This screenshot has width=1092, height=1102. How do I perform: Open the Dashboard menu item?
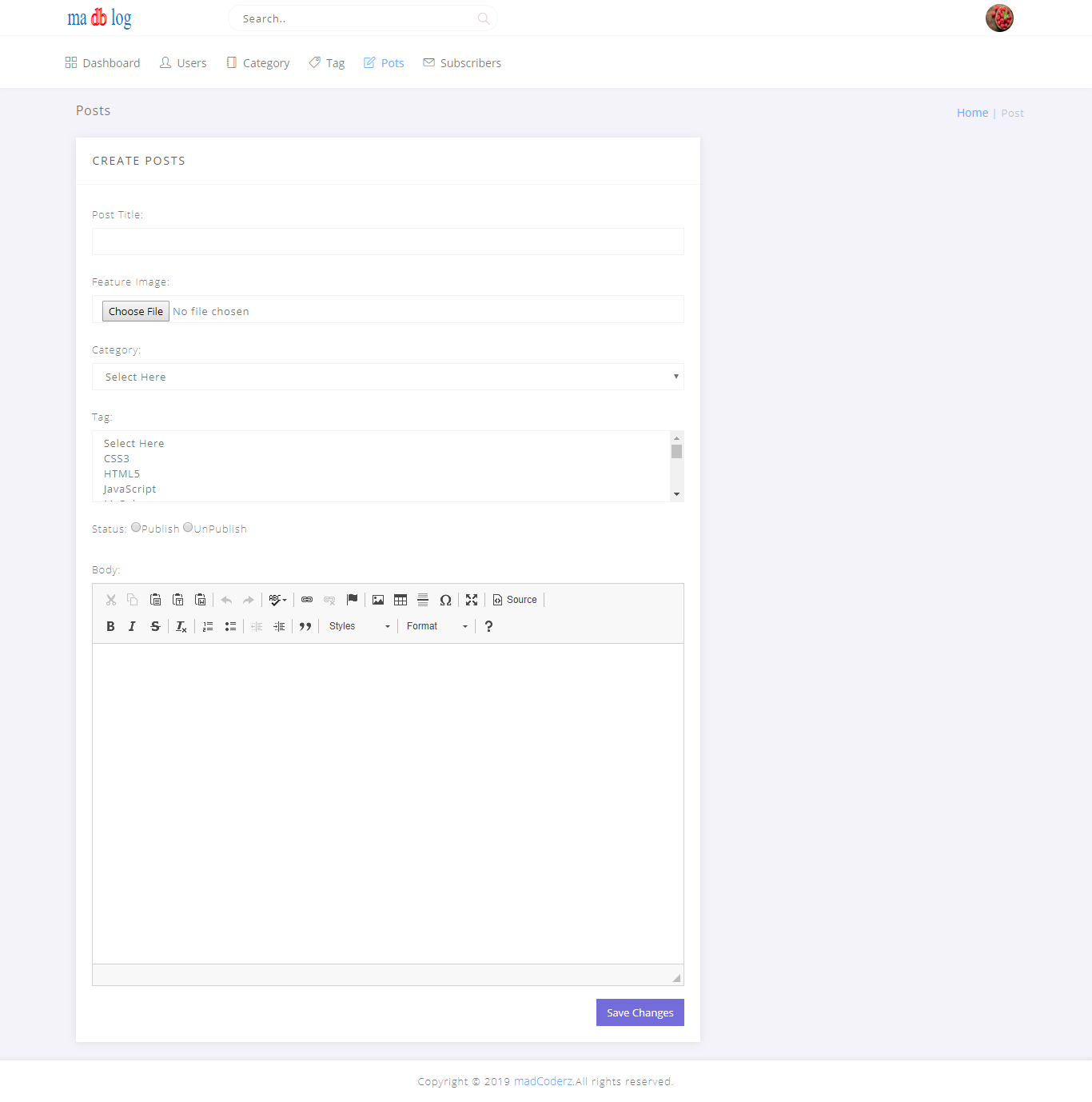102,63
